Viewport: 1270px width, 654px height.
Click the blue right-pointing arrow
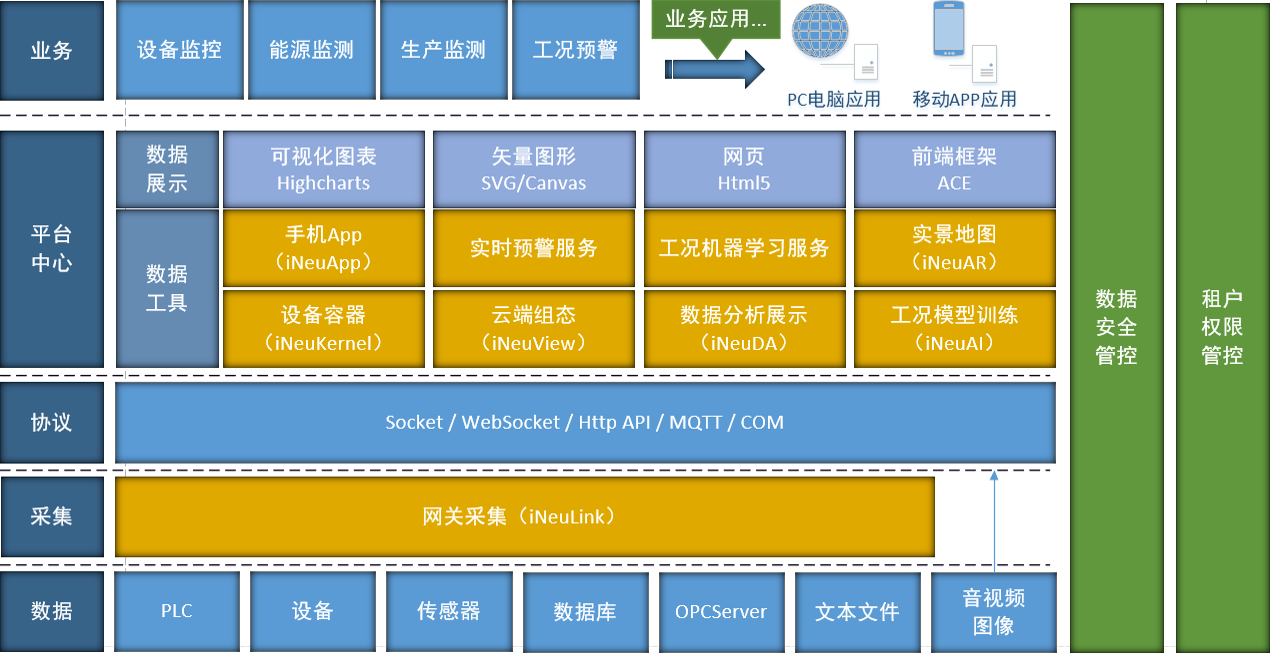(x=715, y=68)
